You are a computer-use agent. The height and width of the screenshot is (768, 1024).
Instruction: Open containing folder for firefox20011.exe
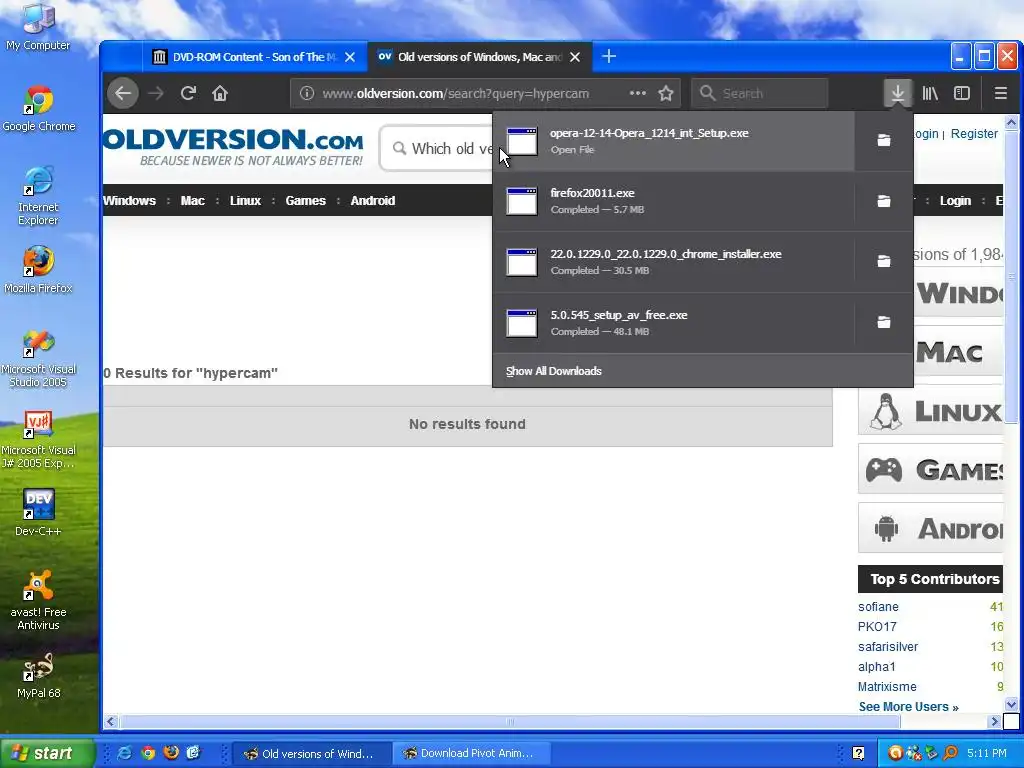884,201
